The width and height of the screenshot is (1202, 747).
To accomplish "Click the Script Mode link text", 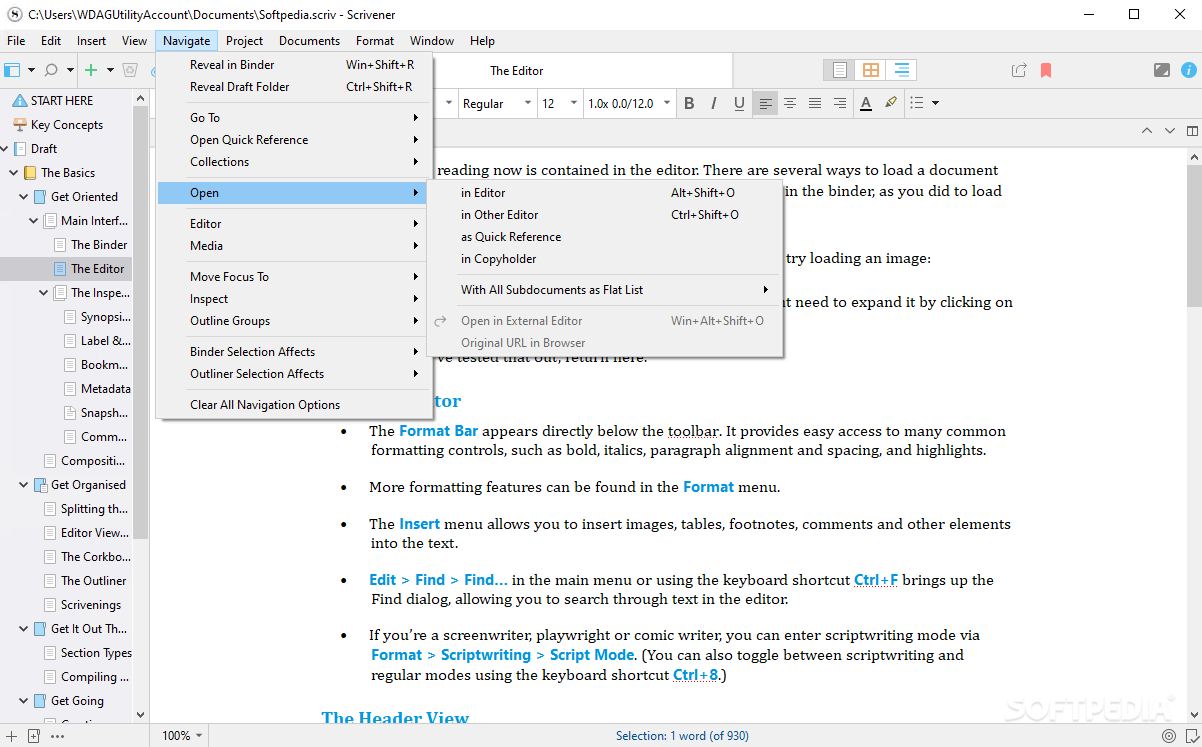I will 592,655.
